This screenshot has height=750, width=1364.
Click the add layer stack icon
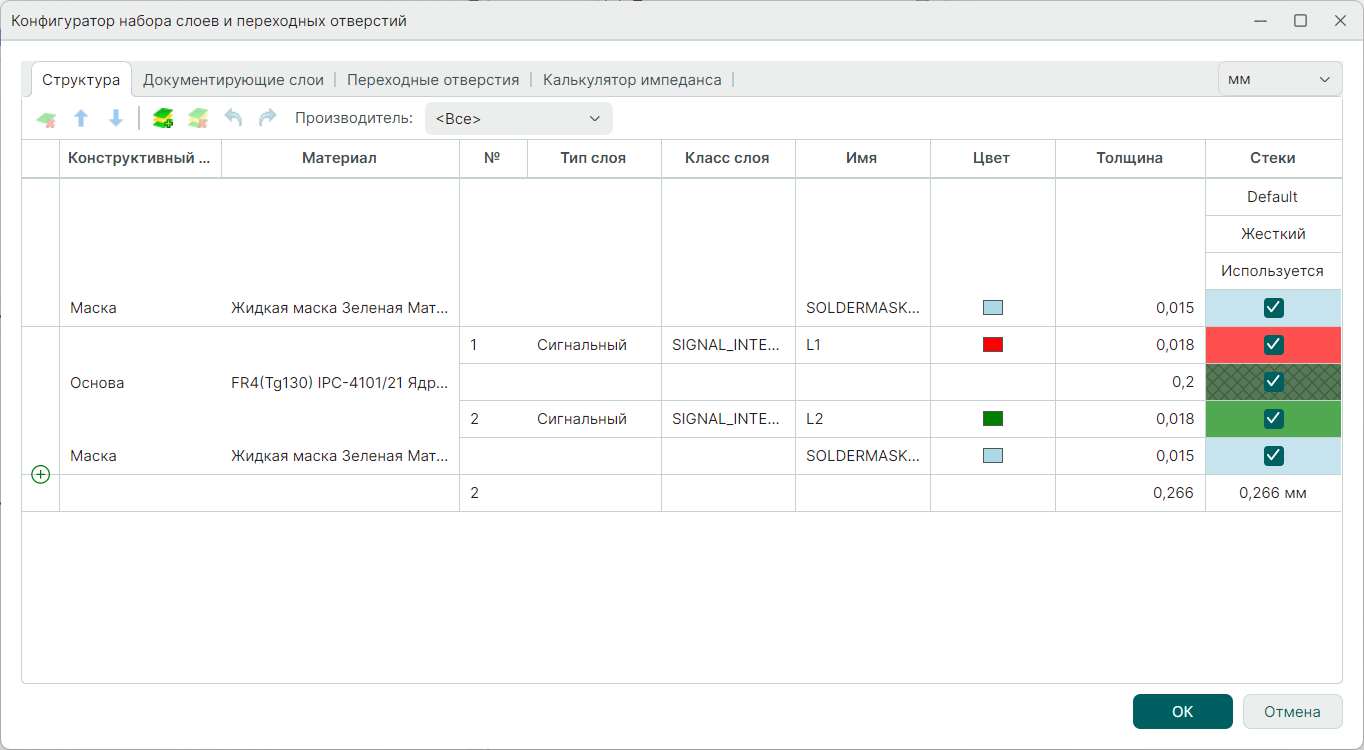tap(163, 119)
